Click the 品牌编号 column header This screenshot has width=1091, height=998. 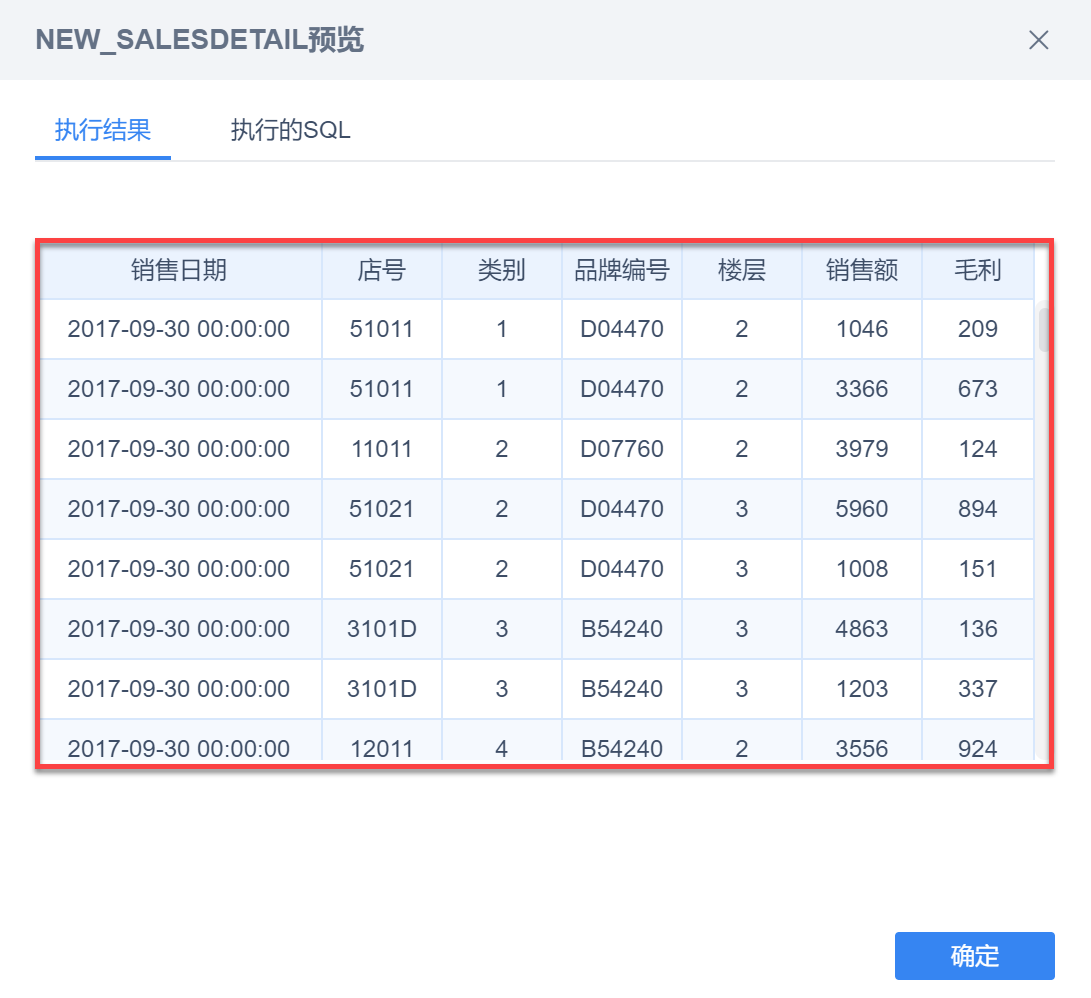pos(621,270)
